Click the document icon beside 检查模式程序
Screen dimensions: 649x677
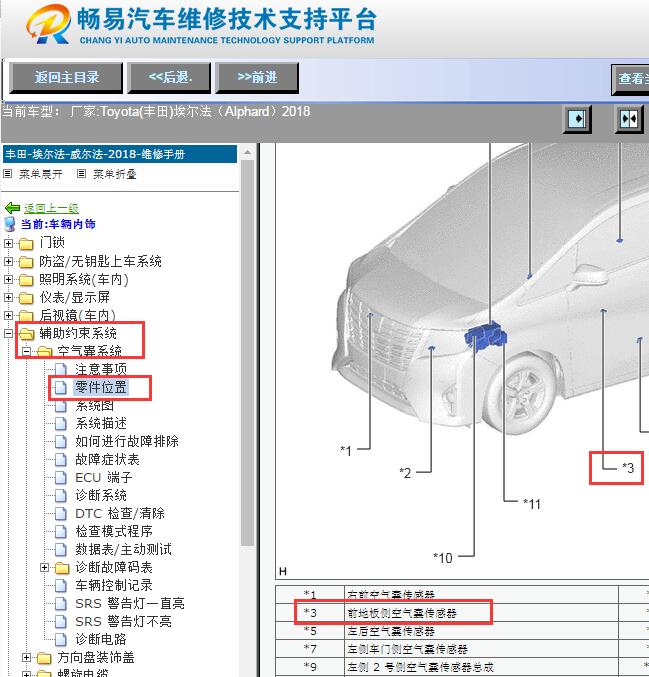[x=60, y=531]
